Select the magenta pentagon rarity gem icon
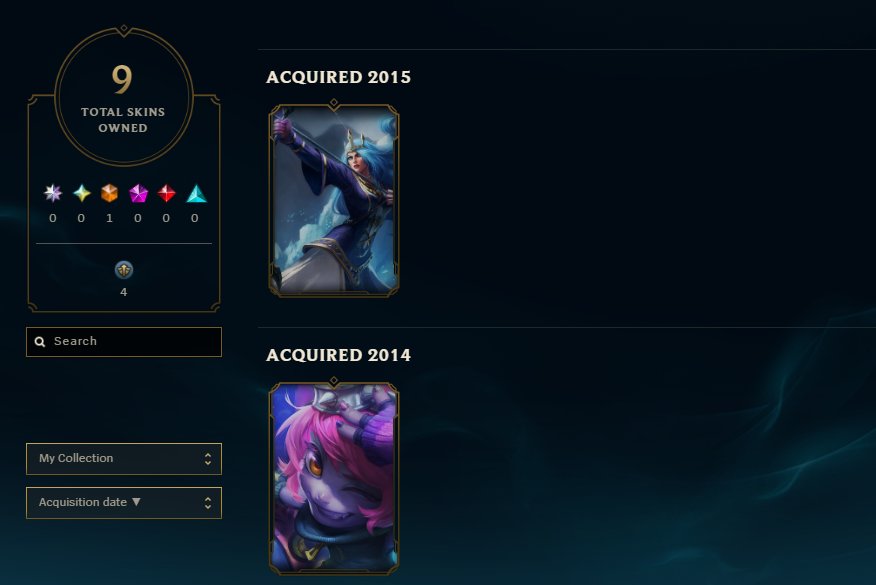Image resolution: width=876 pixels, height=585 pixels. point(138,193)
